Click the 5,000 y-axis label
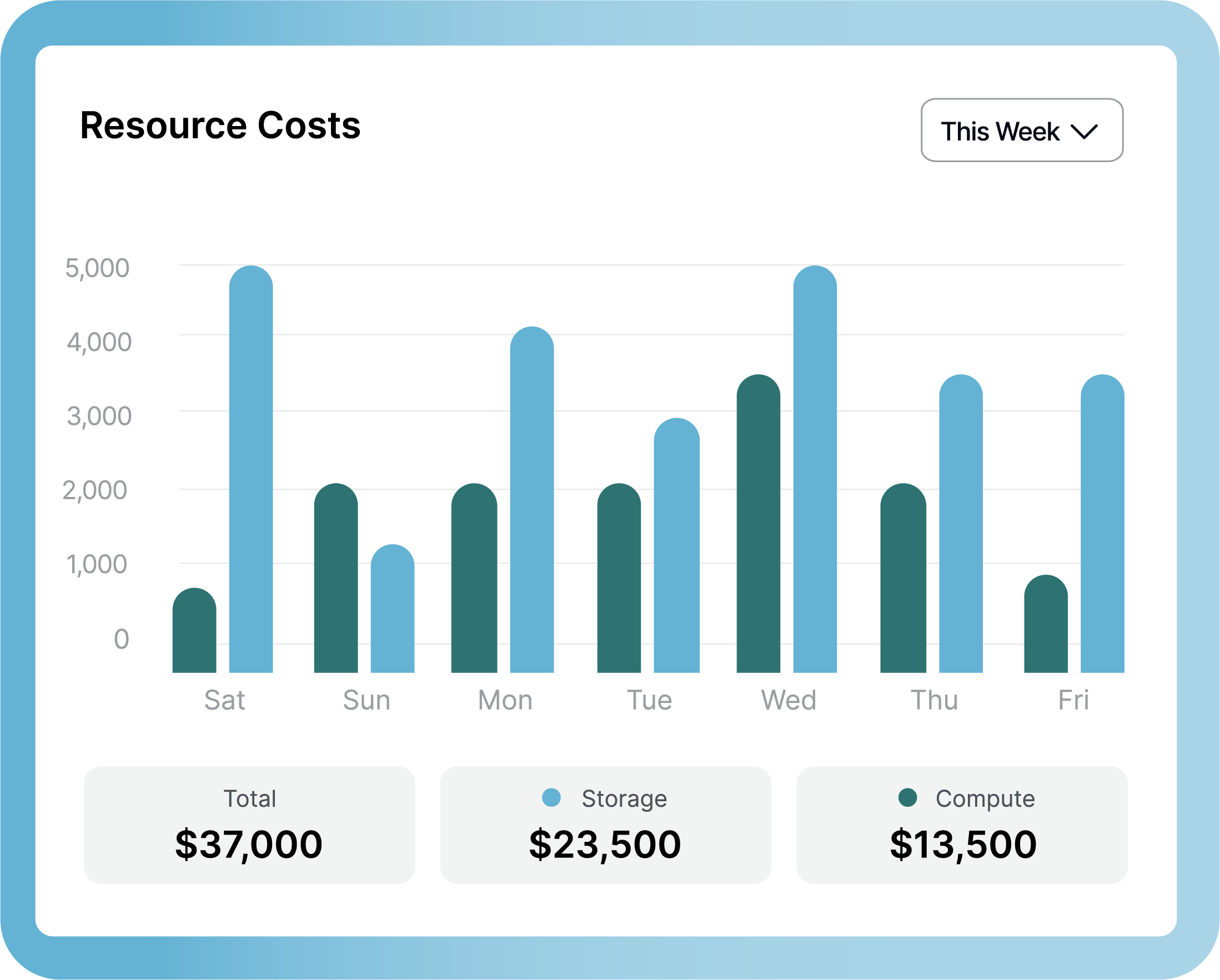This screenshot has height=980, width=1220. [x=97, y=268]
